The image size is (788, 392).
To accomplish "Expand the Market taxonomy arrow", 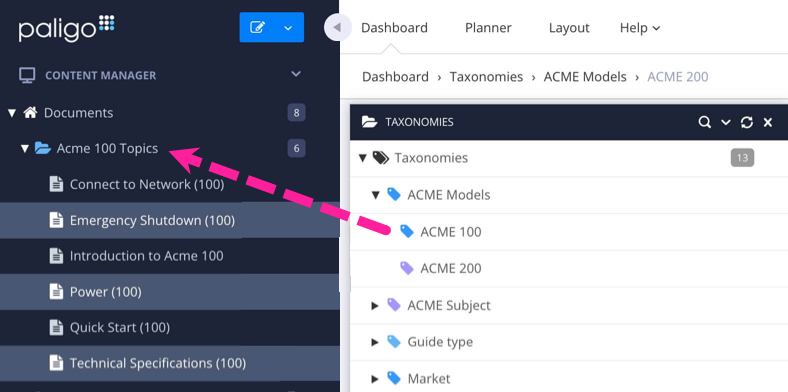I will [374, 379].
